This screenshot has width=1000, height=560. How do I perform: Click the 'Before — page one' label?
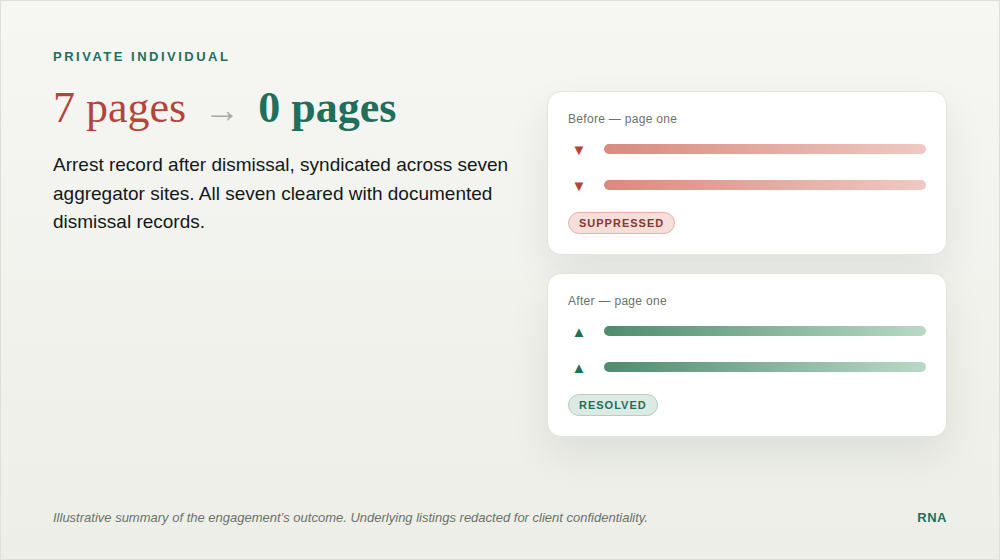622,119
